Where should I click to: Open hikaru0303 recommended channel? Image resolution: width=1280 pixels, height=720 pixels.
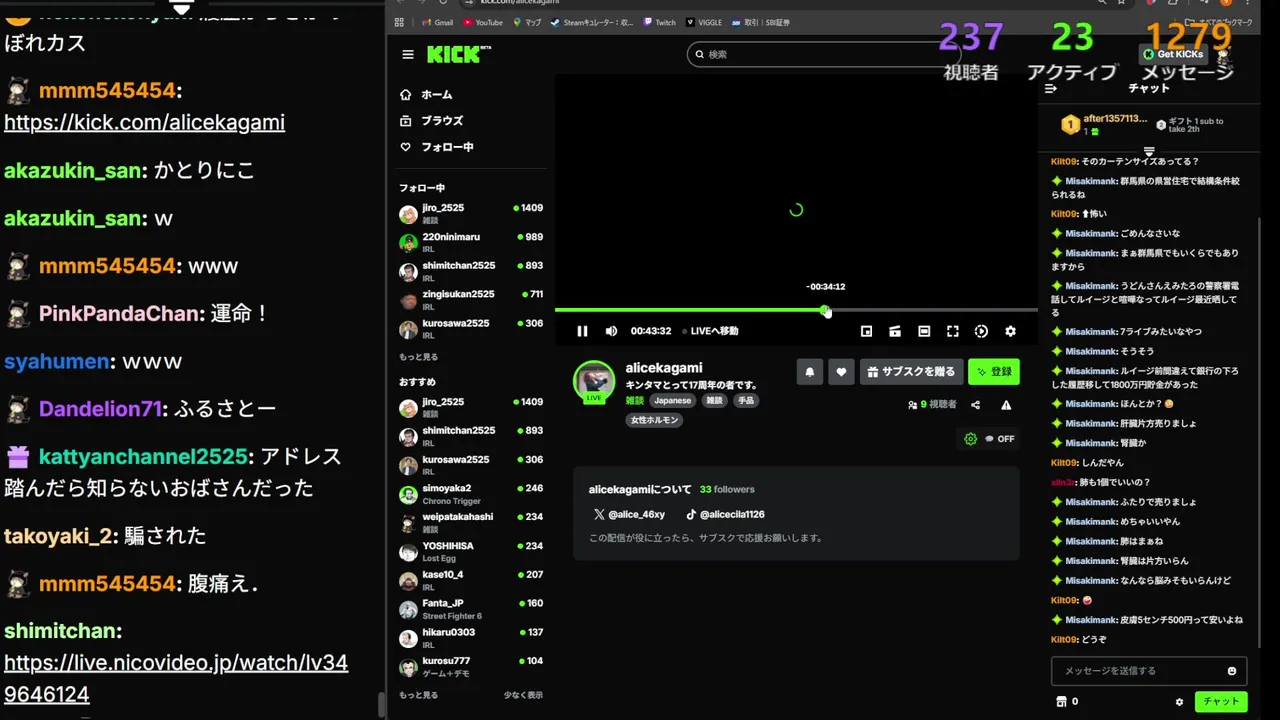470,638
